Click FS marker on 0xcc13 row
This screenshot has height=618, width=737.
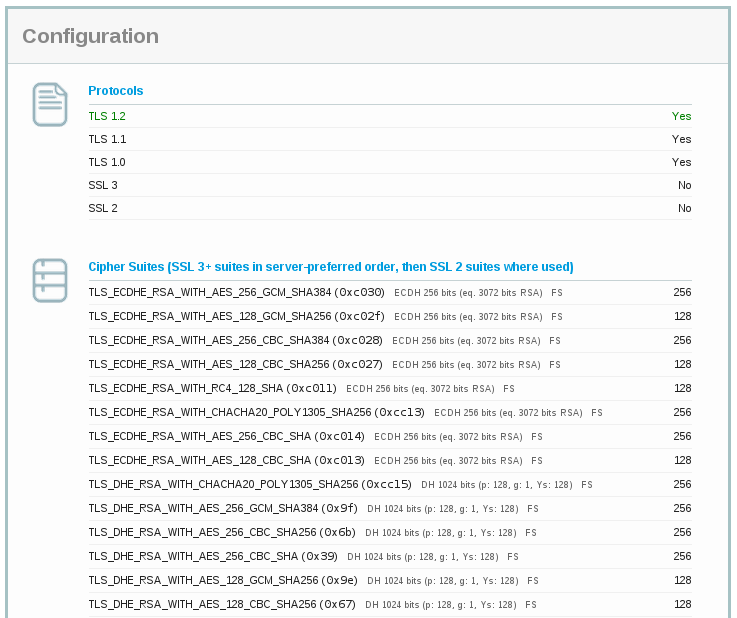597,413
